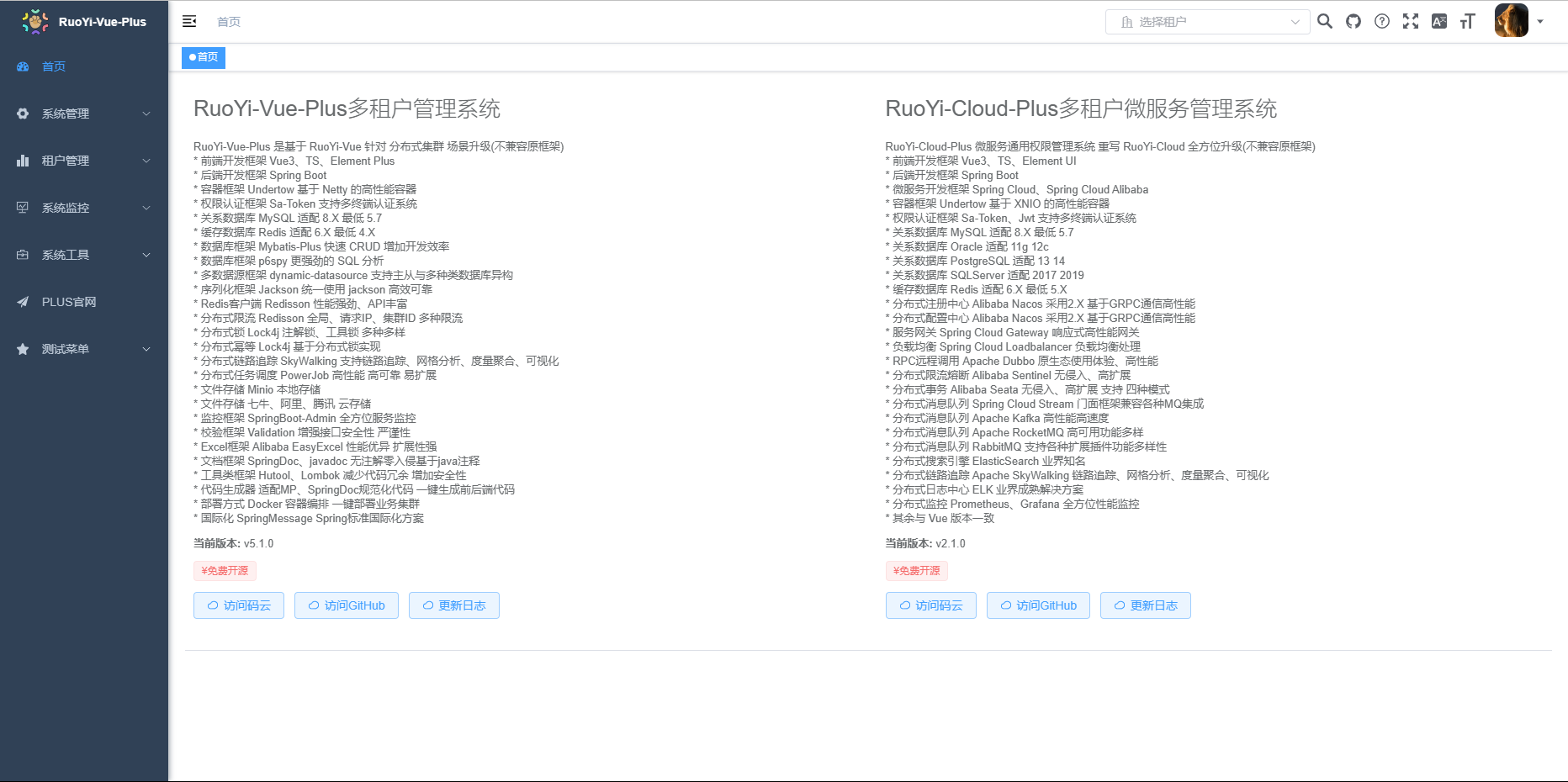Open the 系统管理 sidebar menu

pyautogui.click(x=84, y=114)
